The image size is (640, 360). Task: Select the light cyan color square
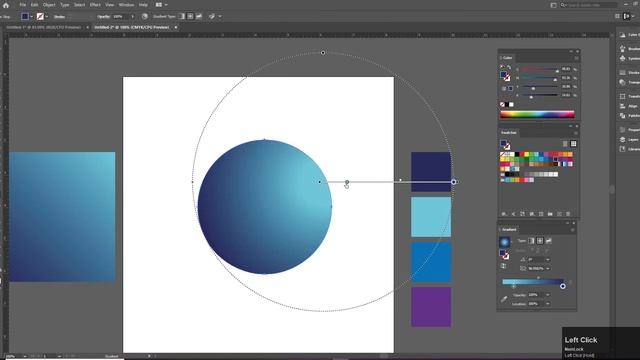point(431,217)
